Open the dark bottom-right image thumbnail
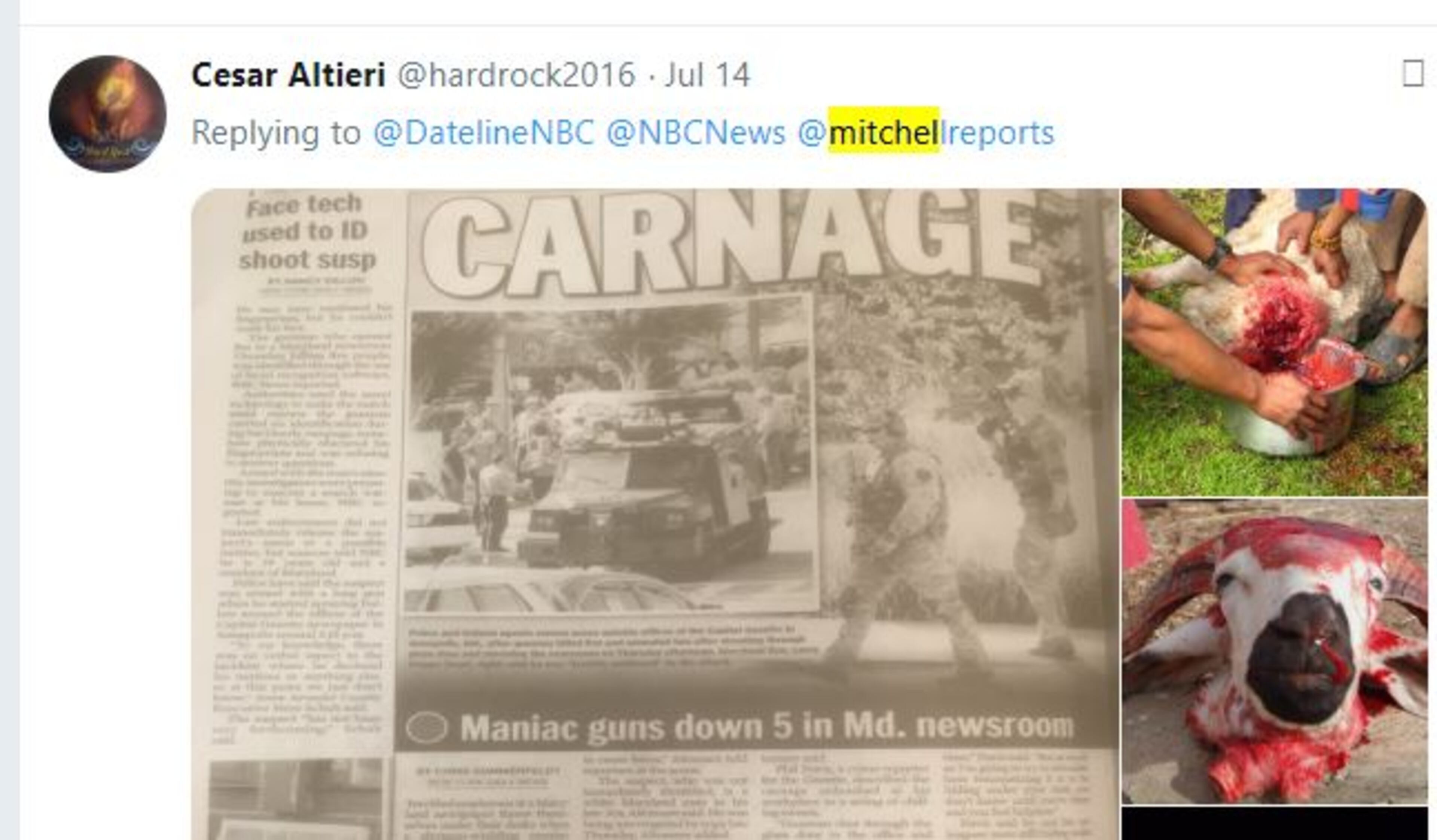Viewport: 1437px width, 840px height. tap(1275, 824)
